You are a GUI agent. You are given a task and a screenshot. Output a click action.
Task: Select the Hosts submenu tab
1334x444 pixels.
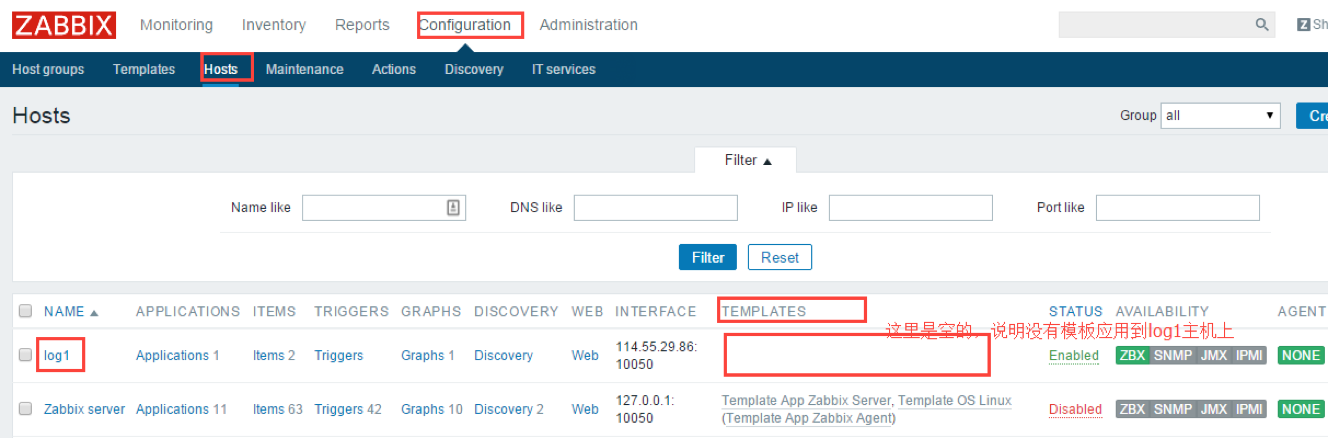point(221,69)
